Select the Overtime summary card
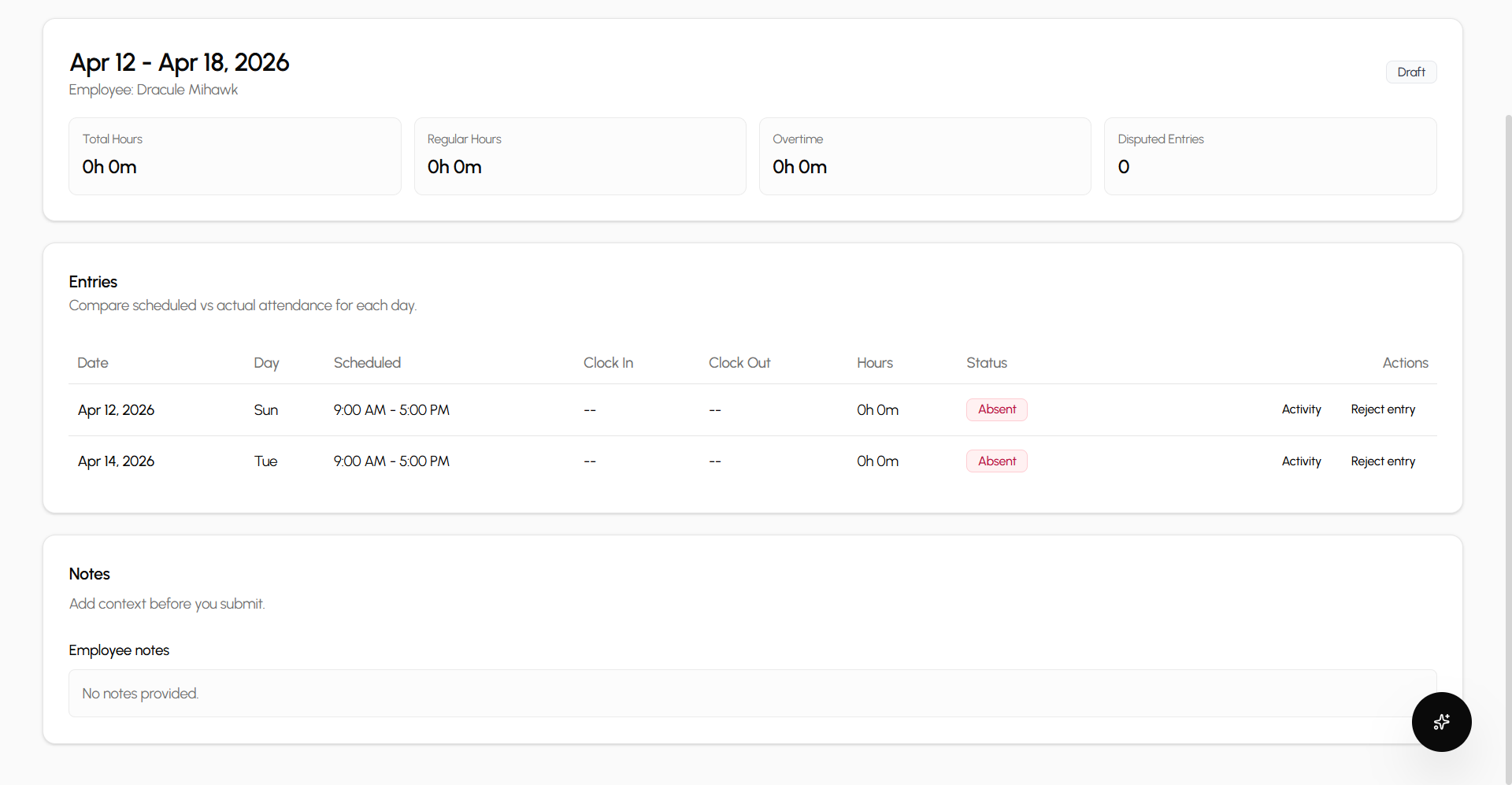The height and width of the screenshot is (785, 1512). tap(925, 156)
